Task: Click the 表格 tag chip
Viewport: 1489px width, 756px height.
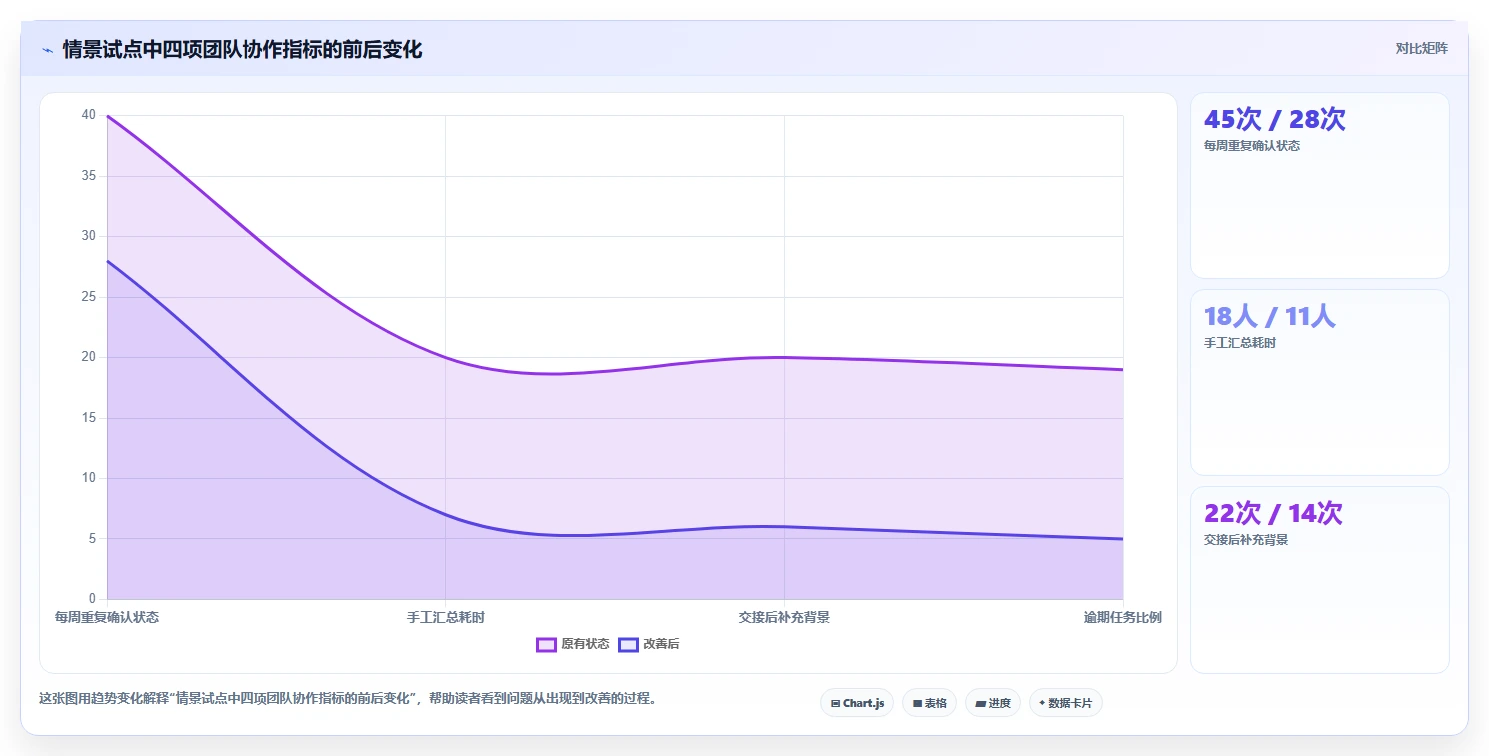Action: pyautogui.click(x=929, y=703)
